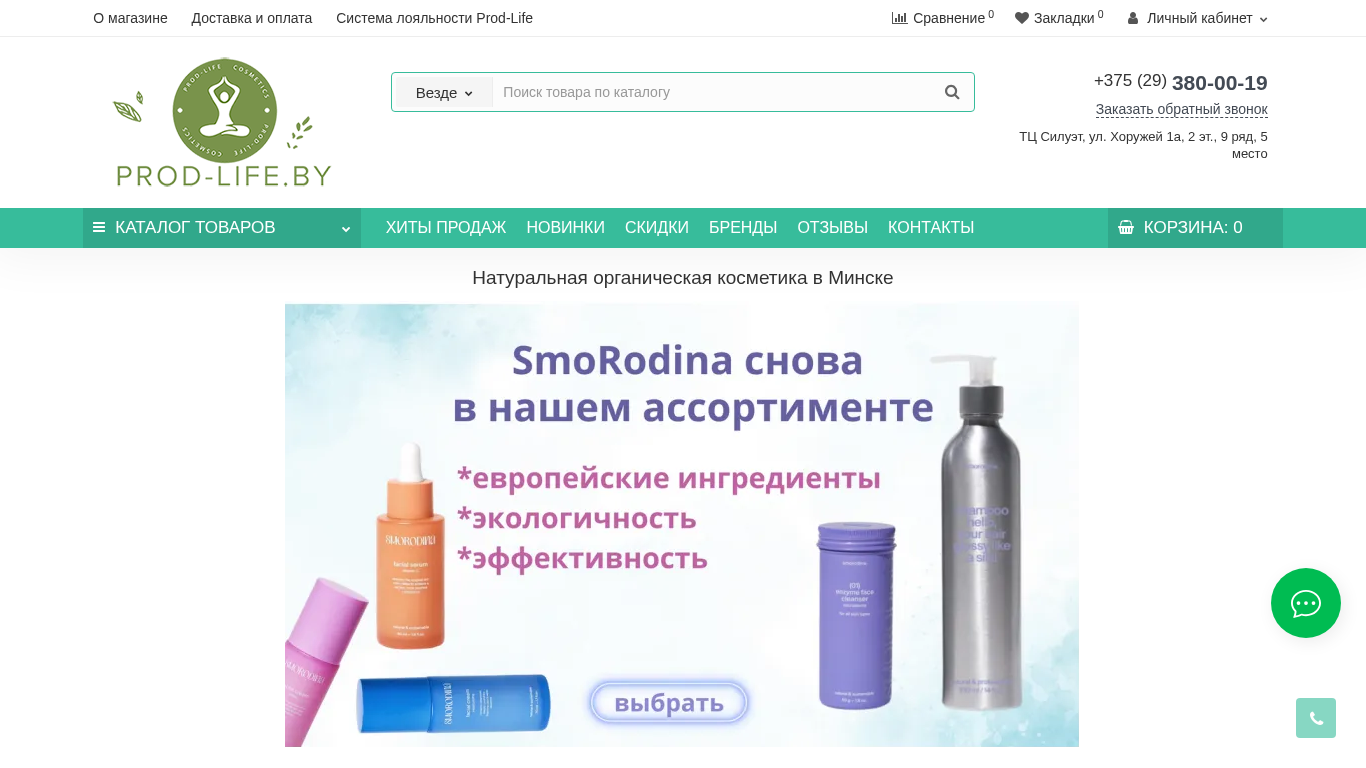
Task: Open the green chat bubble widget
Action: point(1306,603)
